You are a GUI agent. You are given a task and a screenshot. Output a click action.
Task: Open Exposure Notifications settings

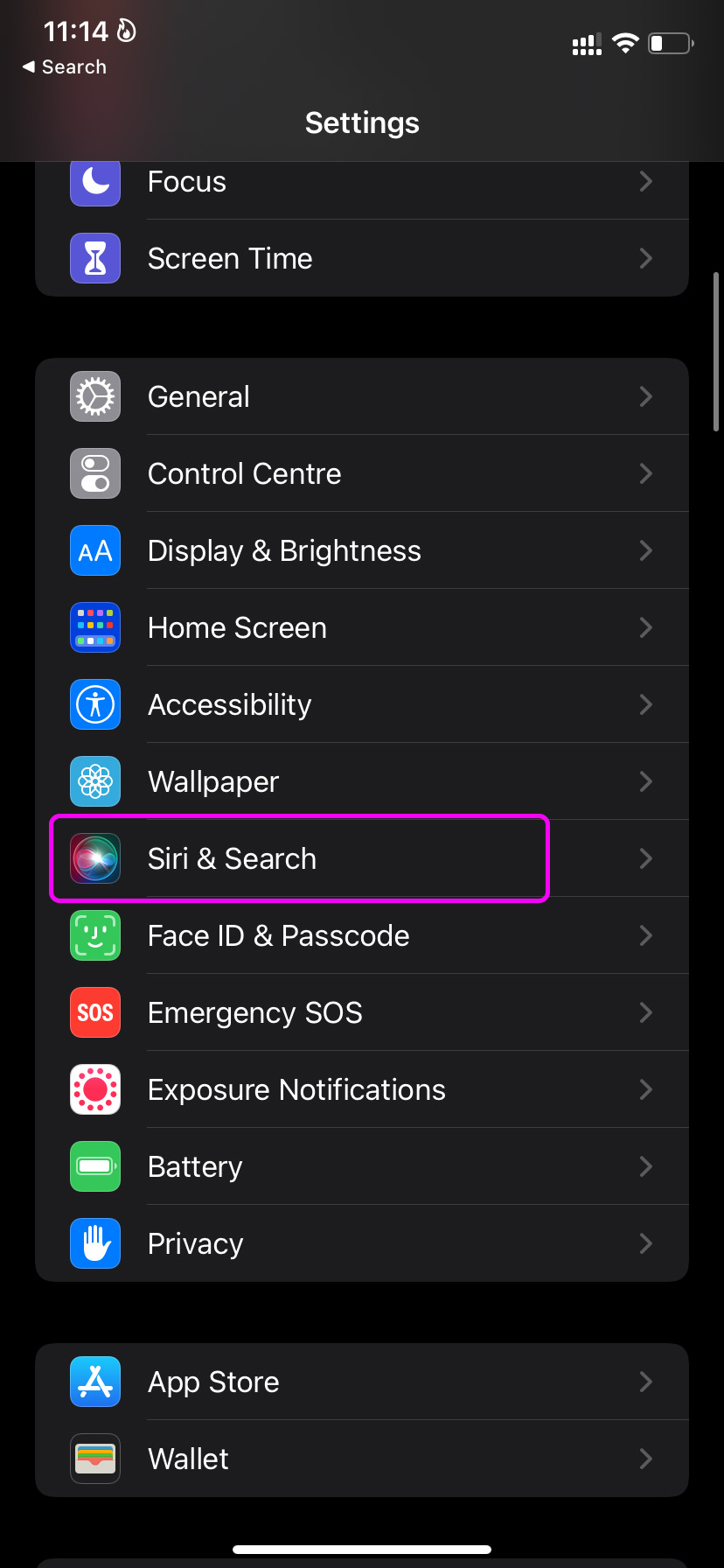362,1089
